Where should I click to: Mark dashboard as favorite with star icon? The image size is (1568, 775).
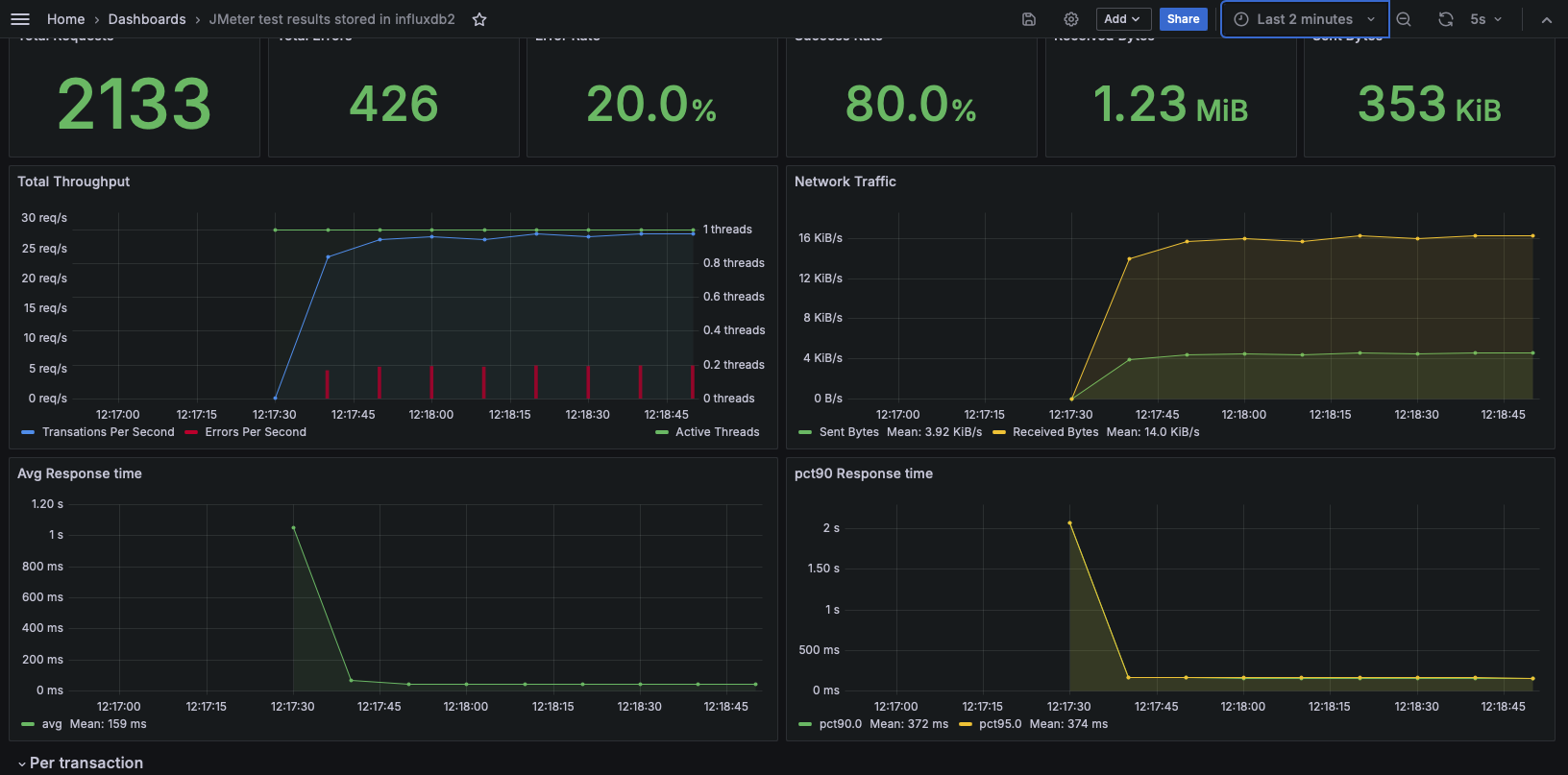point(479,19)
